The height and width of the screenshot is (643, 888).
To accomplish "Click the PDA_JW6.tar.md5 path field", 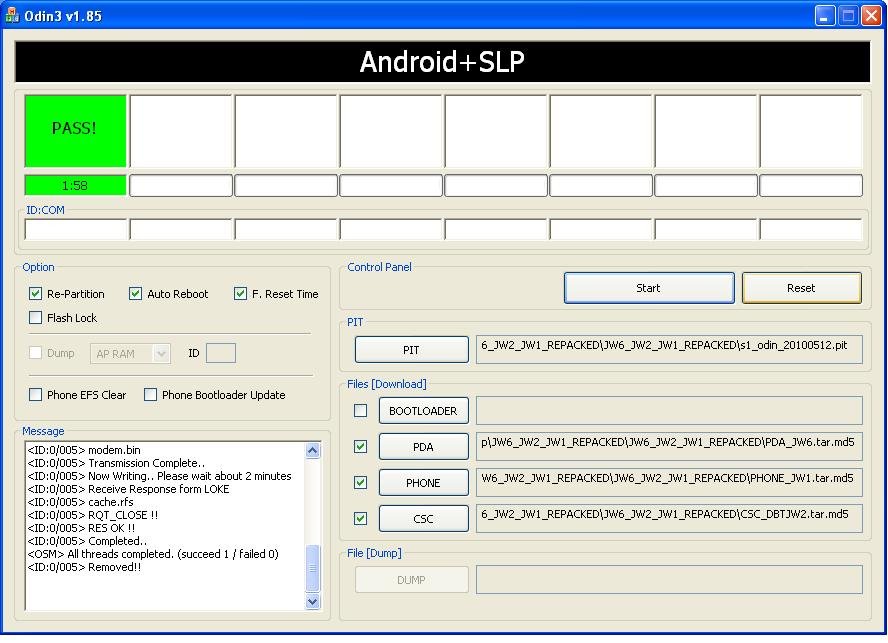I will pyautogui.click(x=669, y=446).
